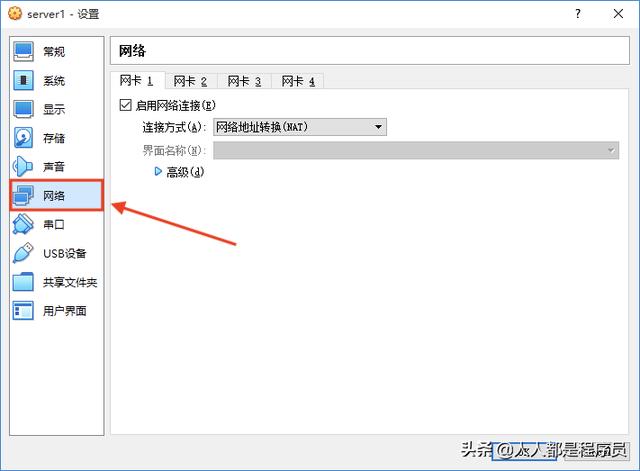
Task: Click the ? help button in title bar
Action: coord(578,14)
